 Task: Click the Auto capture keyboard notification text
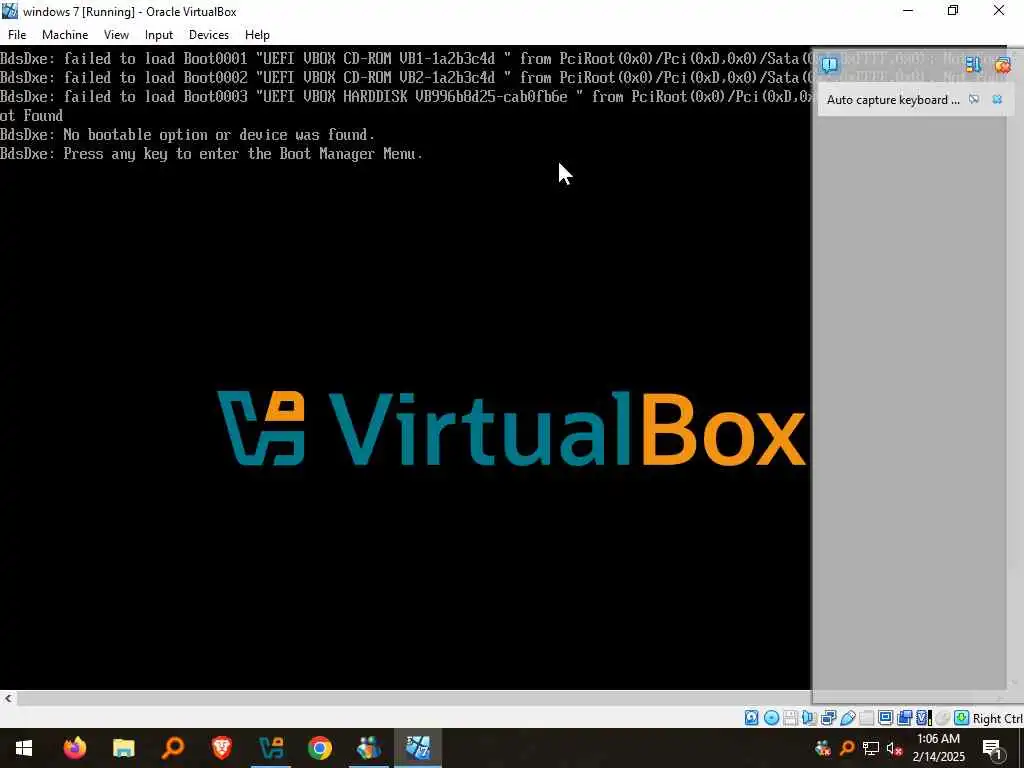(x=893, y=100)
